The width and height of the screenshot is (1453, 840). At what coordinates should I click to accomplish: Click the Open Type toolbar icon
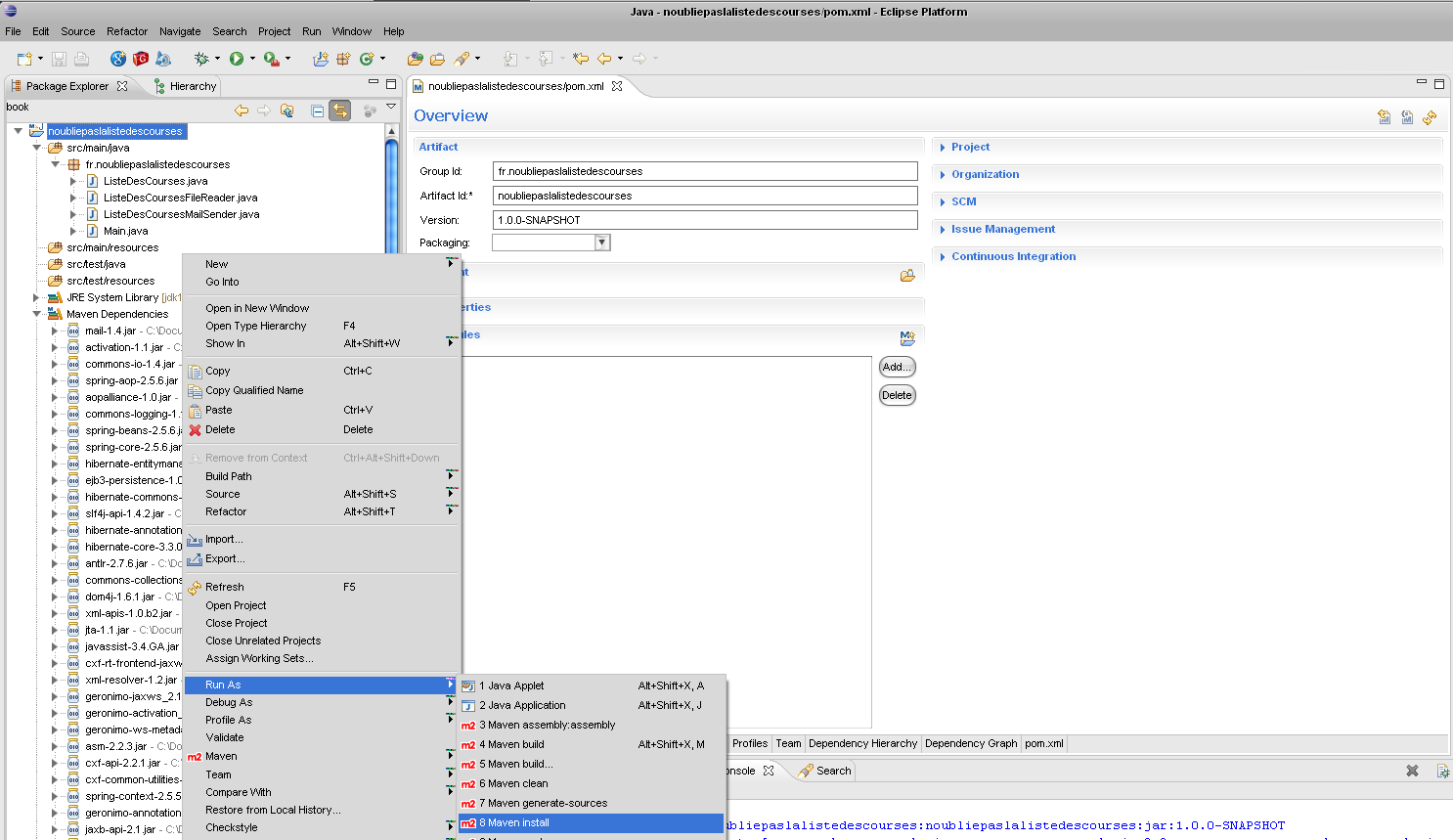click(x=415, y=59)
